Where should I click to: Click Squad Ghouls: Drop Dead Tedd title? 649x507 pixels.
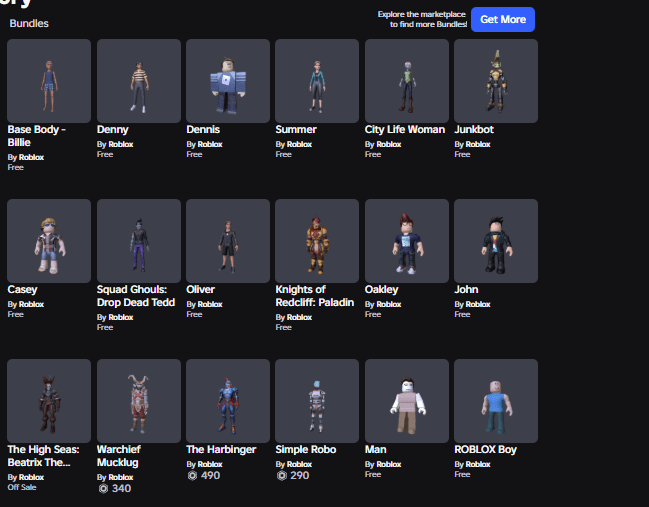click(x=136, y=296)
